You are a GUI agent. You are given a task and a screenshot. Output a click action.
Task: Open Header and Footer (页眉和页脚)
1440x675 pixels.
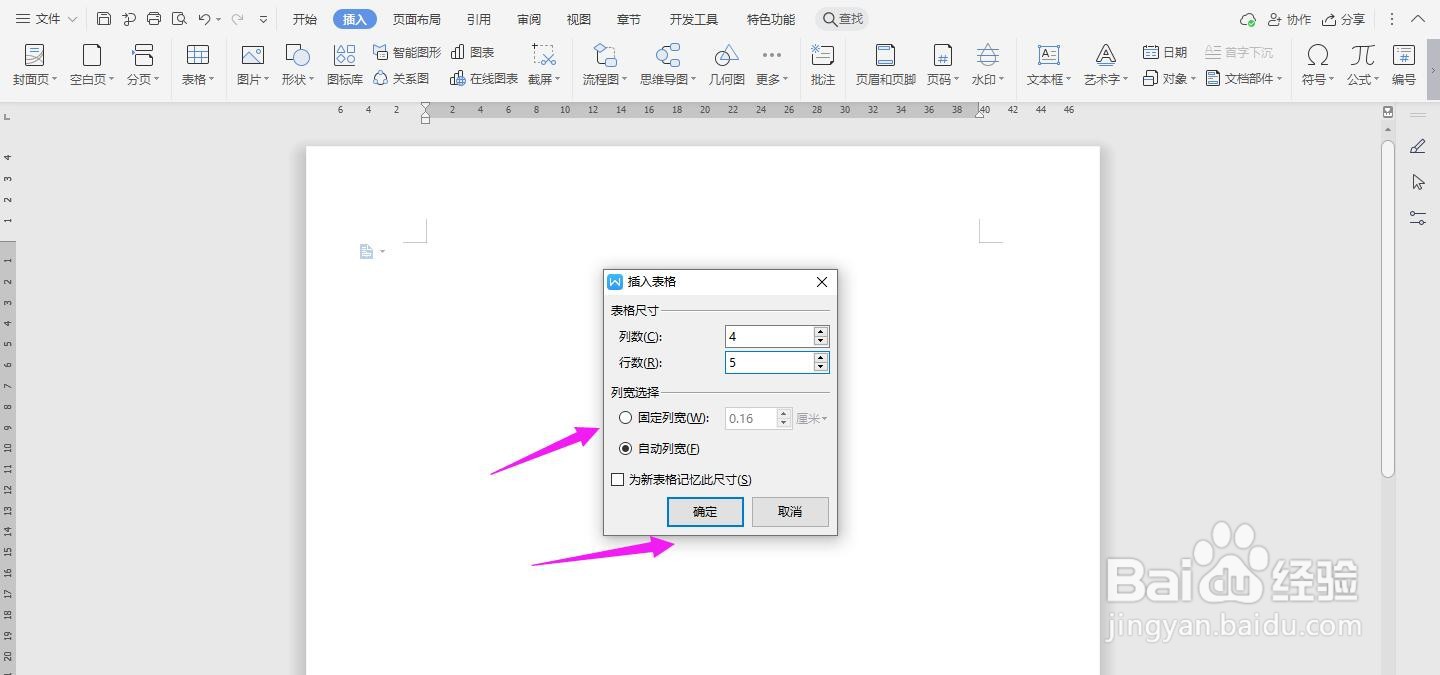tap(885, 64)
